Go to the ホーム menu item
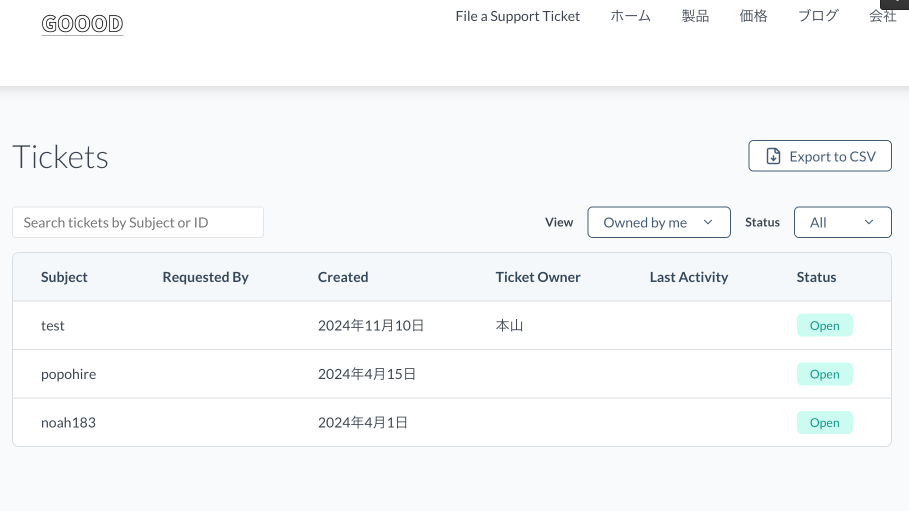 pyautogui.click(x=630, y=16)
